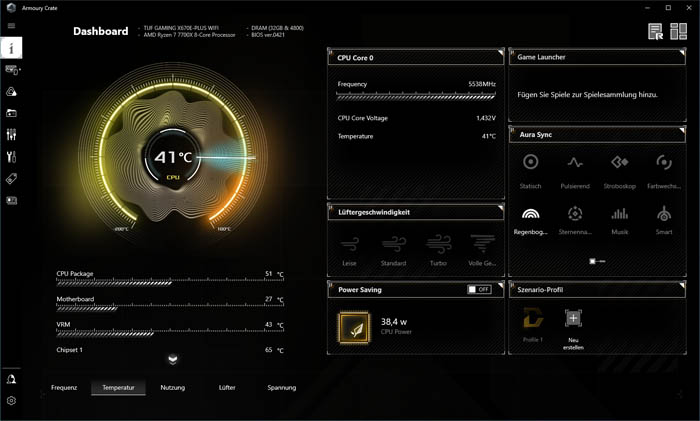
Task: Open the settings gear icon in the sidebar
Action: 11,400
